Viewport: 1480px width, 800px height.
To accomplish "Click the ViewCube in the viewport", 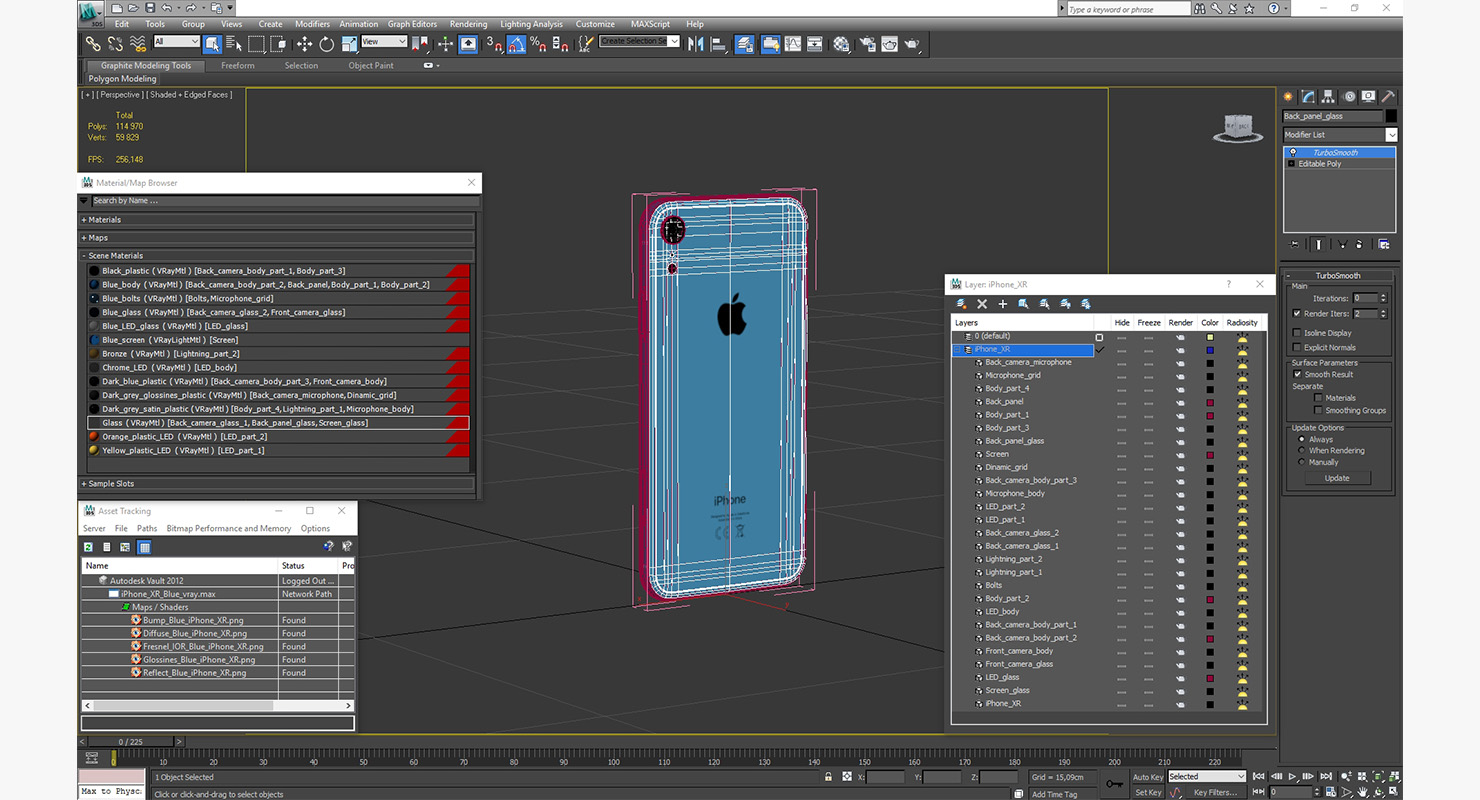I will tap(1236, 128).
